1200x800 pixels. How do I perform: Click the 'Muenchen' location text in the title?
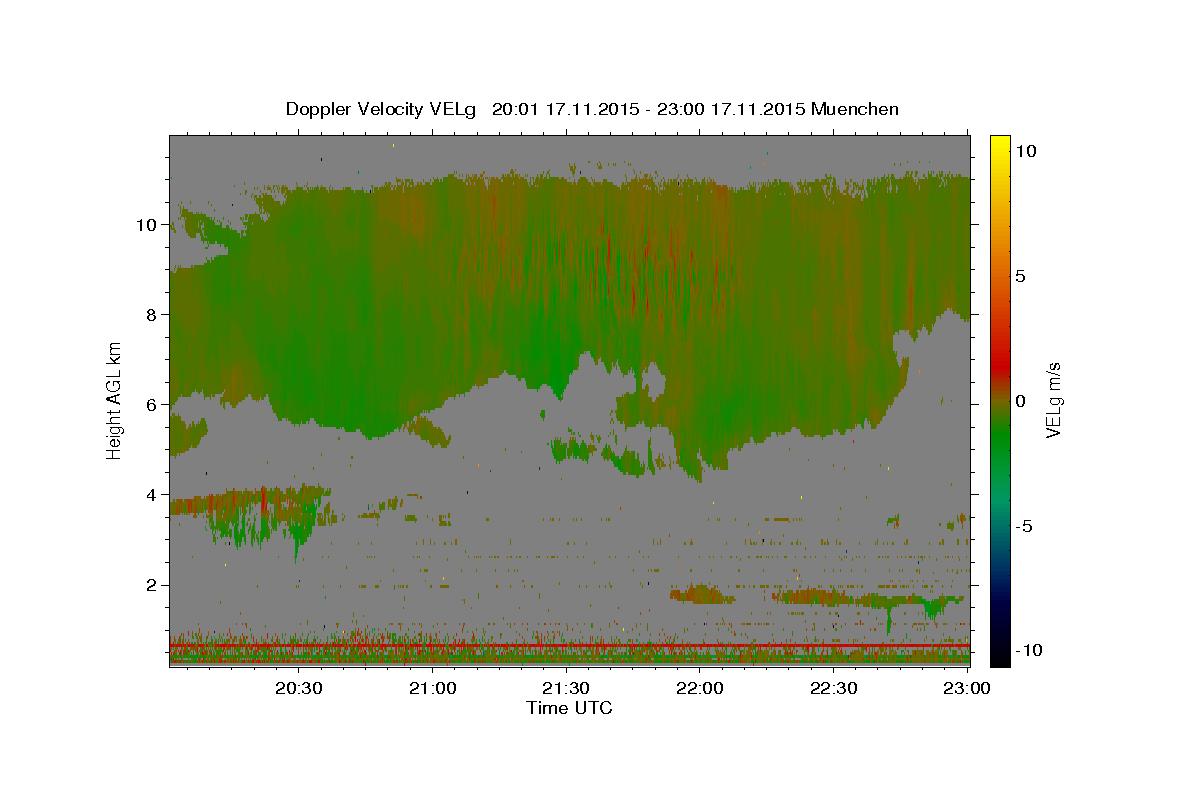pyautogui.click(x=855, y=109)
